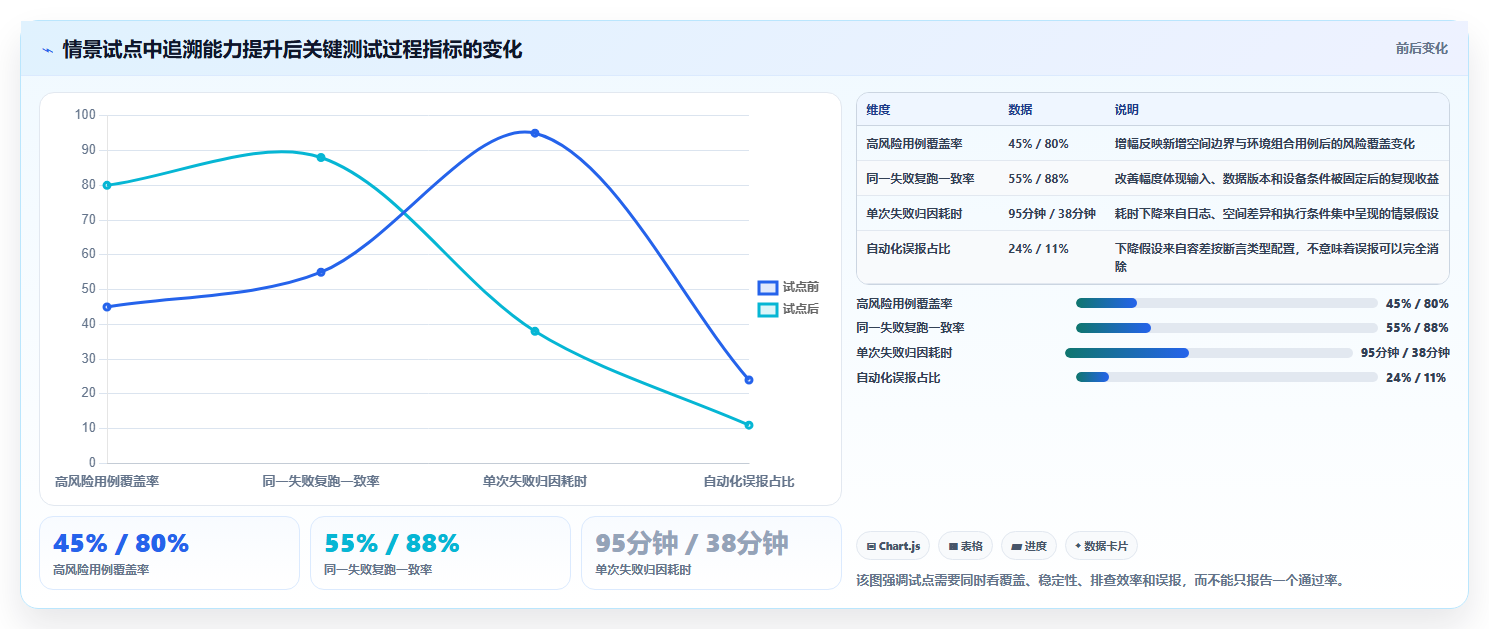This screenshot has width=1489, height=629.
Task: Toggle the 试点后 legend entry
Action: 788,310
